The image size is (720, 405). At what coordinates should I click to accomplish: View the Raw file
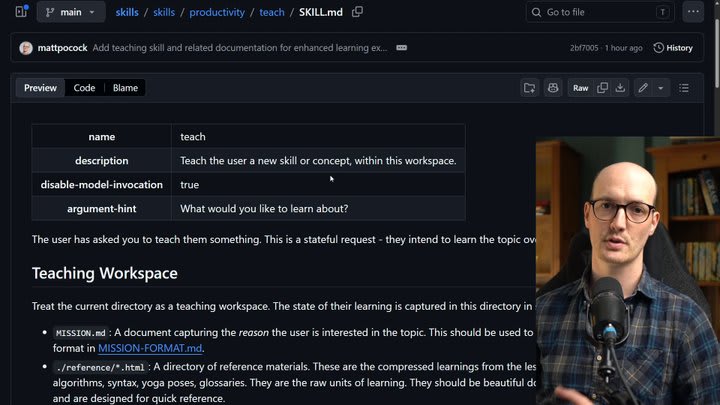coord(580,88)
